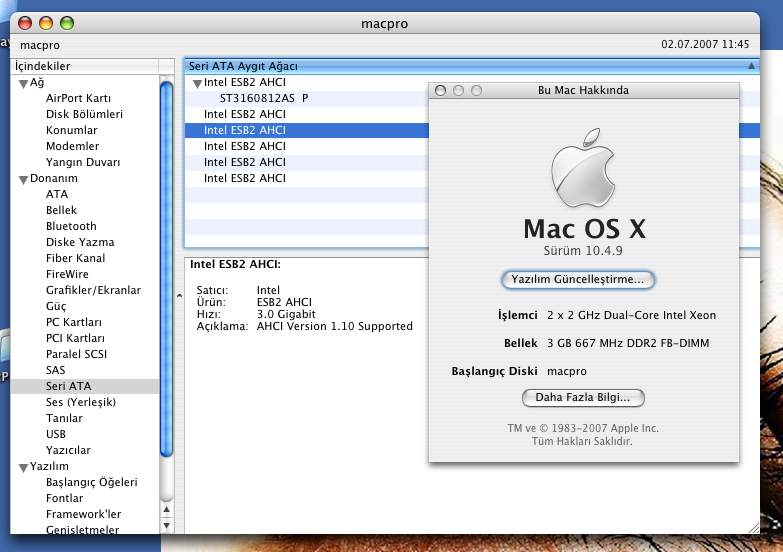Click the window resize grip corner
Viewport: 783px width, 552px height.
click(754, 528)
